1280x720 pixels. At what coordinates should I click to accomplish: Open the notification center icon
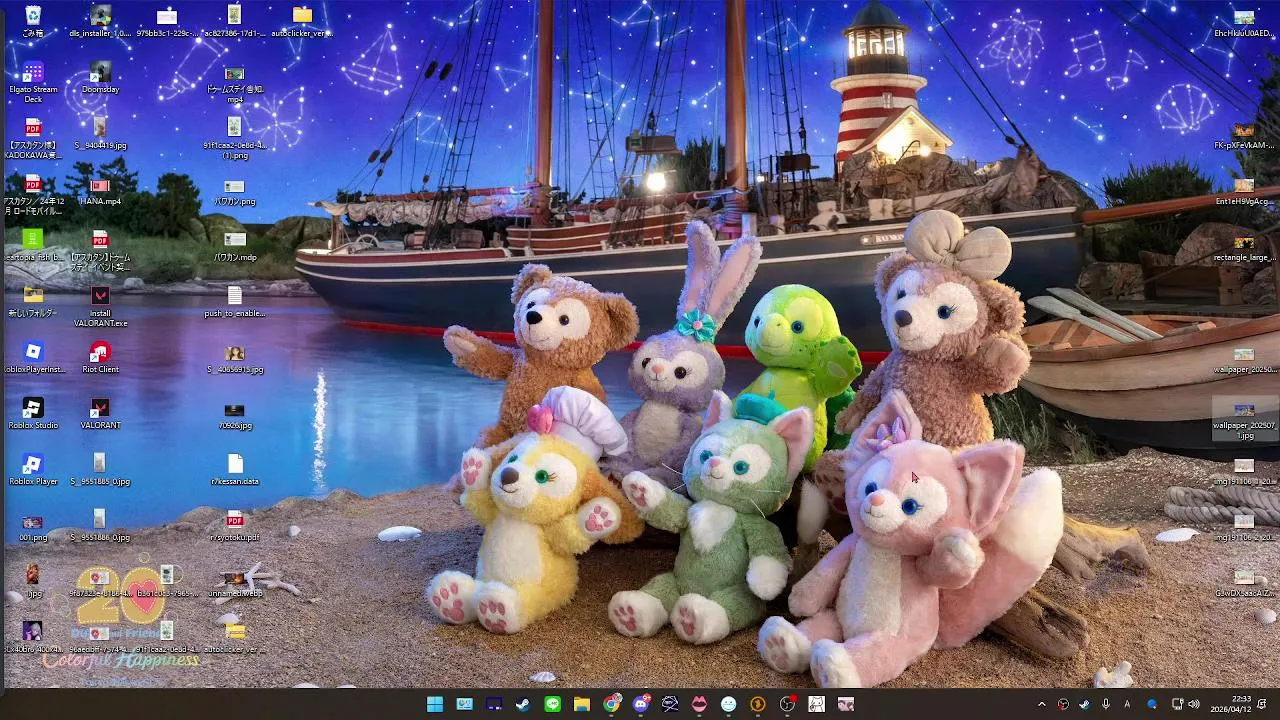tap(1263, 704)
